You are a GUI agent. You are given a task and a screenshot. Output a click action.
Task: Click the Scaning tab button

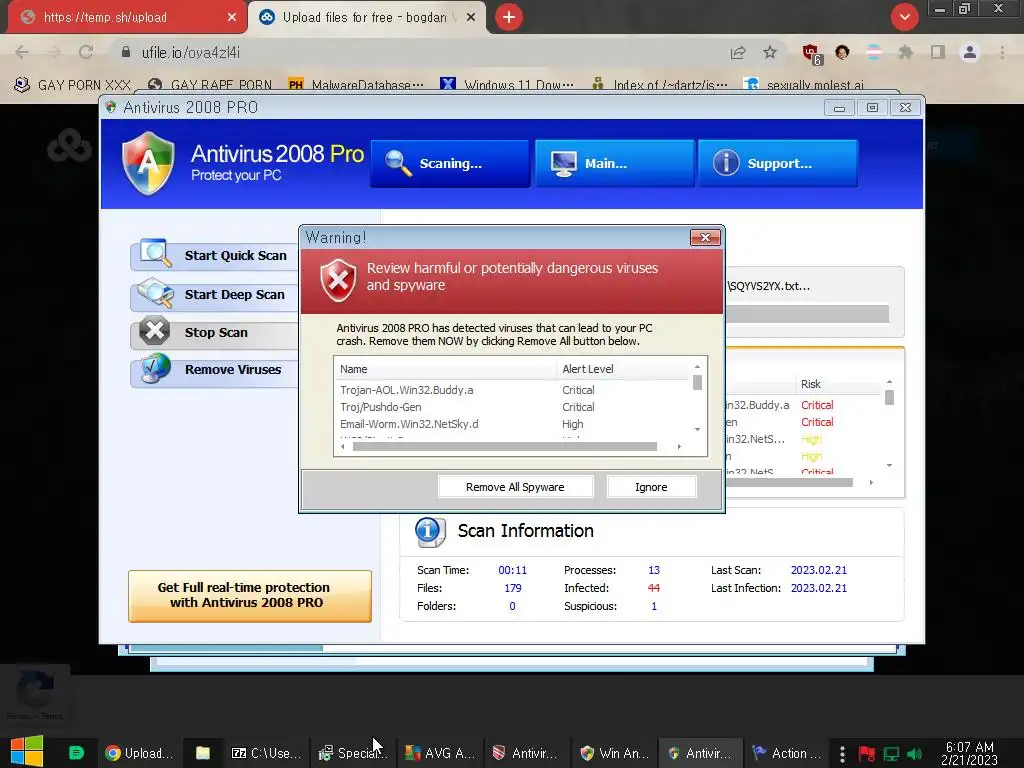pos(450,163)
